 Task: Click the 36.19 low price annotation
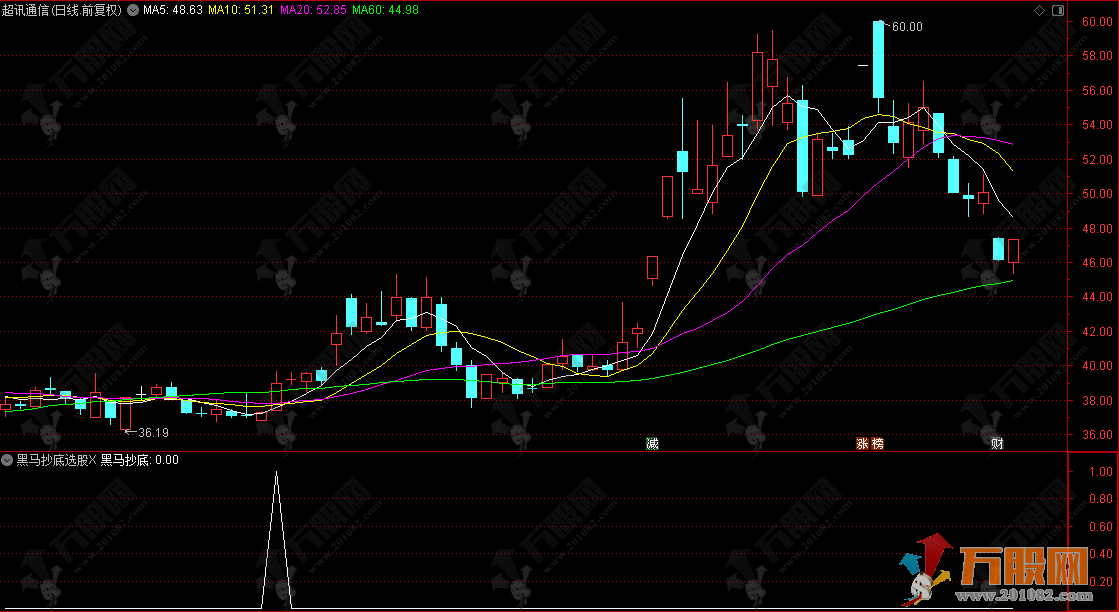(152, 433)
